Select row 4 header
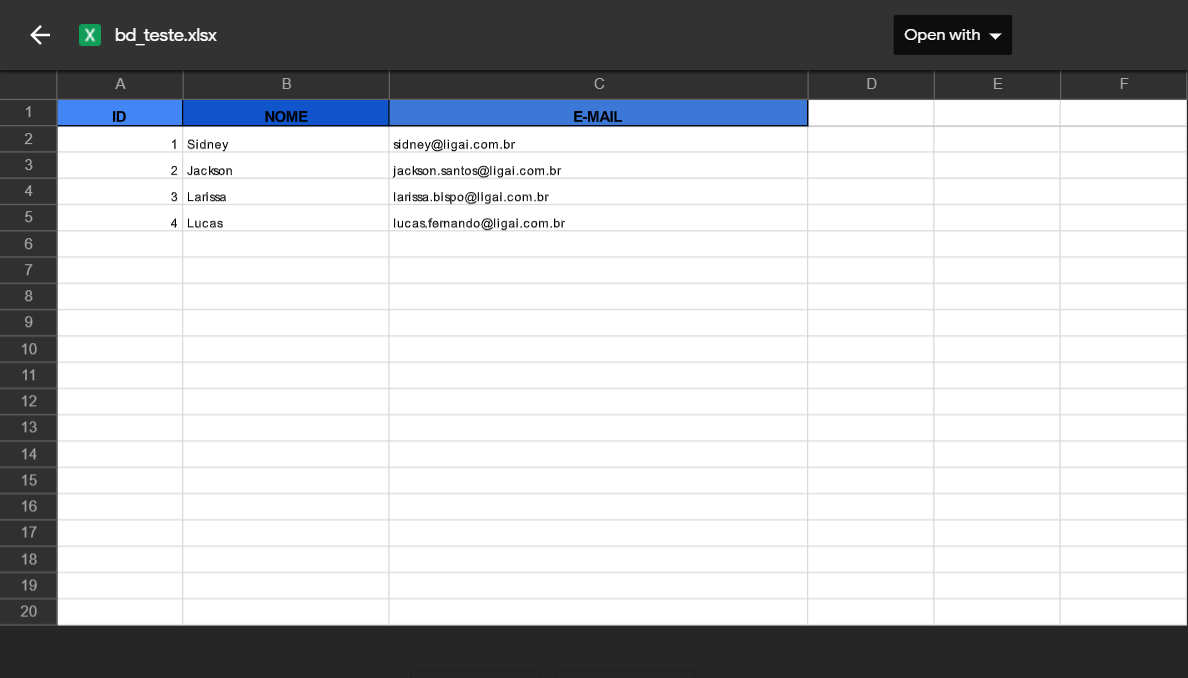Viewport: 1188px width, 678px height. 28,191
